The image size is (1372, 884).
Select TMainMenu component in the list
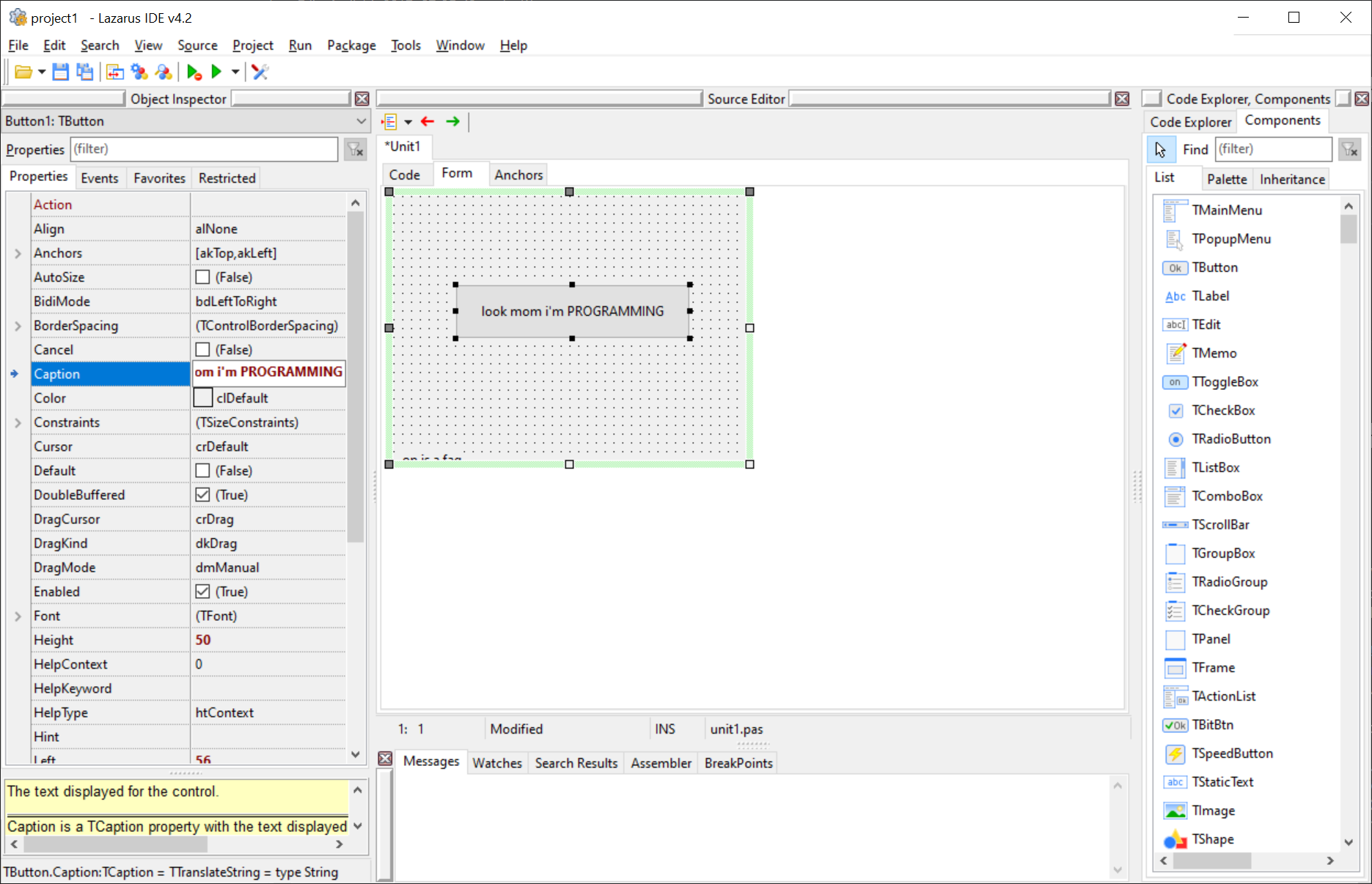pos(1227,210)
